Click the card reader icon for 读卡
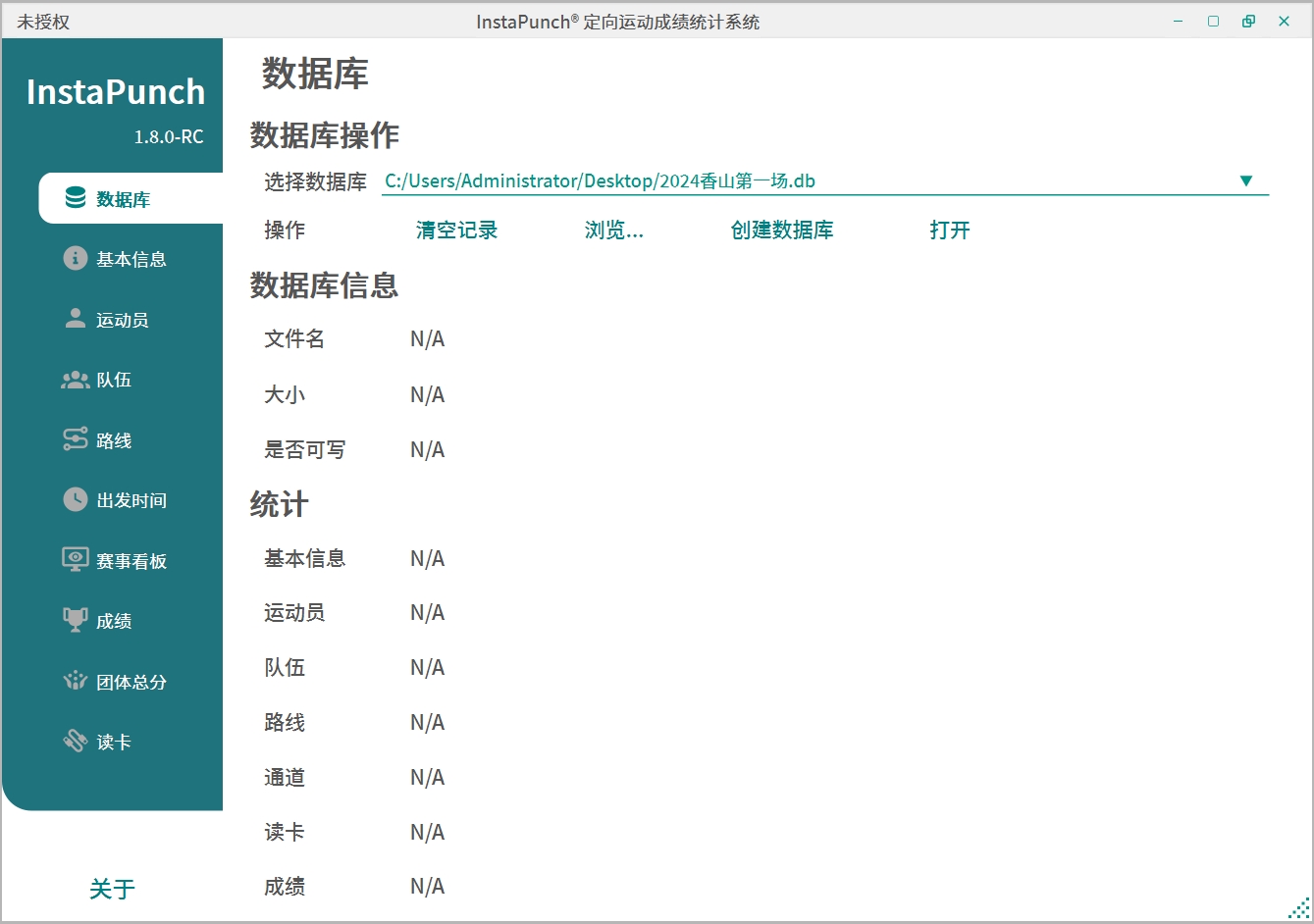 (x=76, y=742)
